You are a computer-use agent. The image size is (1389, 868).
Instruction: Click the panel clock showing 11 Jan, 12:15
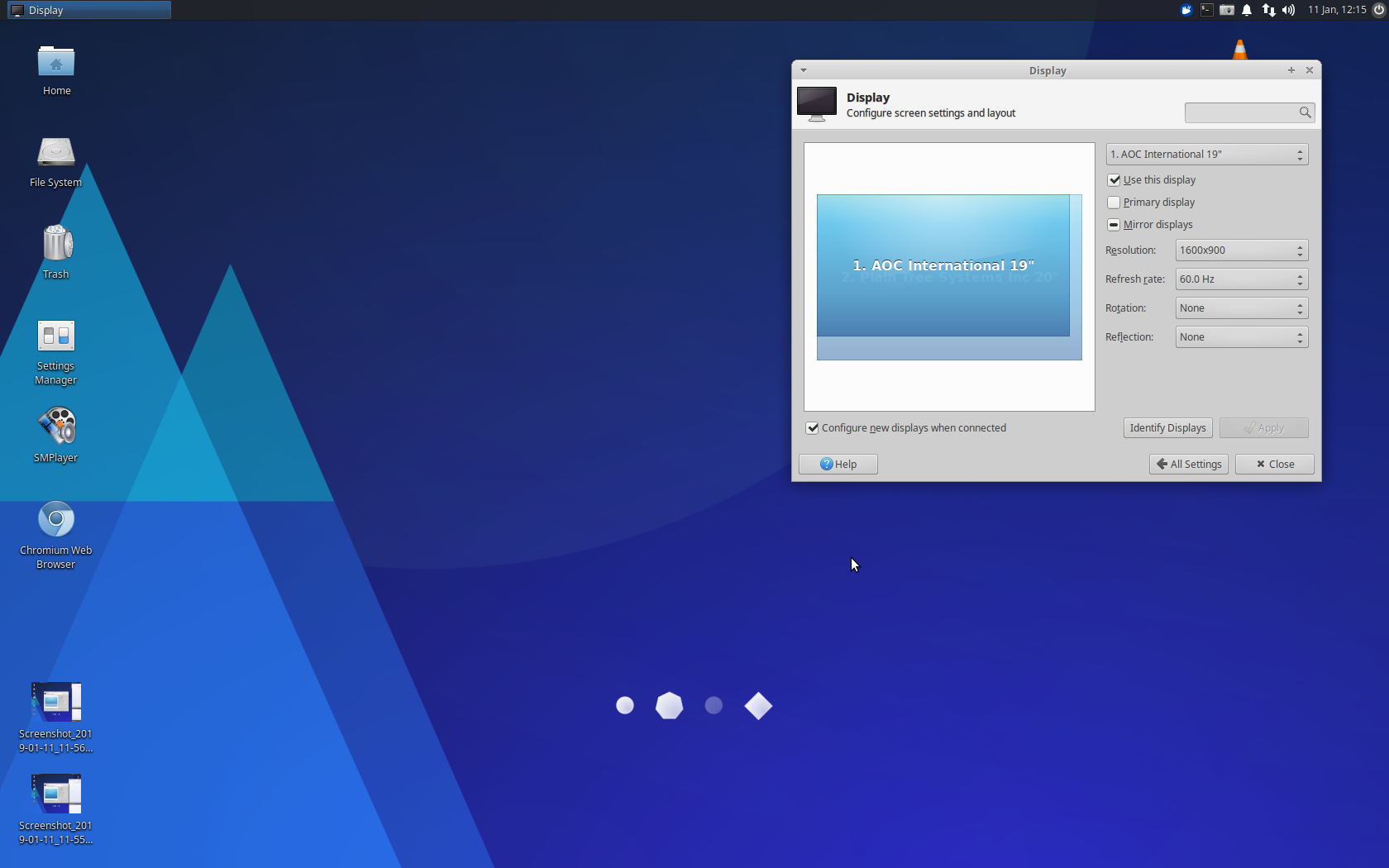1337,10
